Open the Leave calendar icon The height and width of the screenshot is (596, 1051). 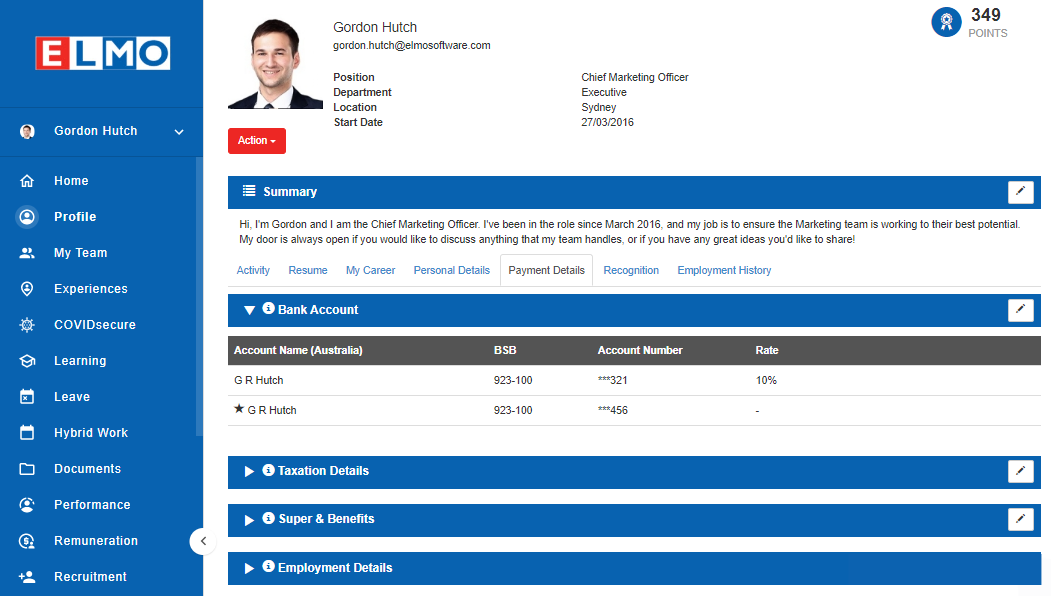click(x=27, y=397)
